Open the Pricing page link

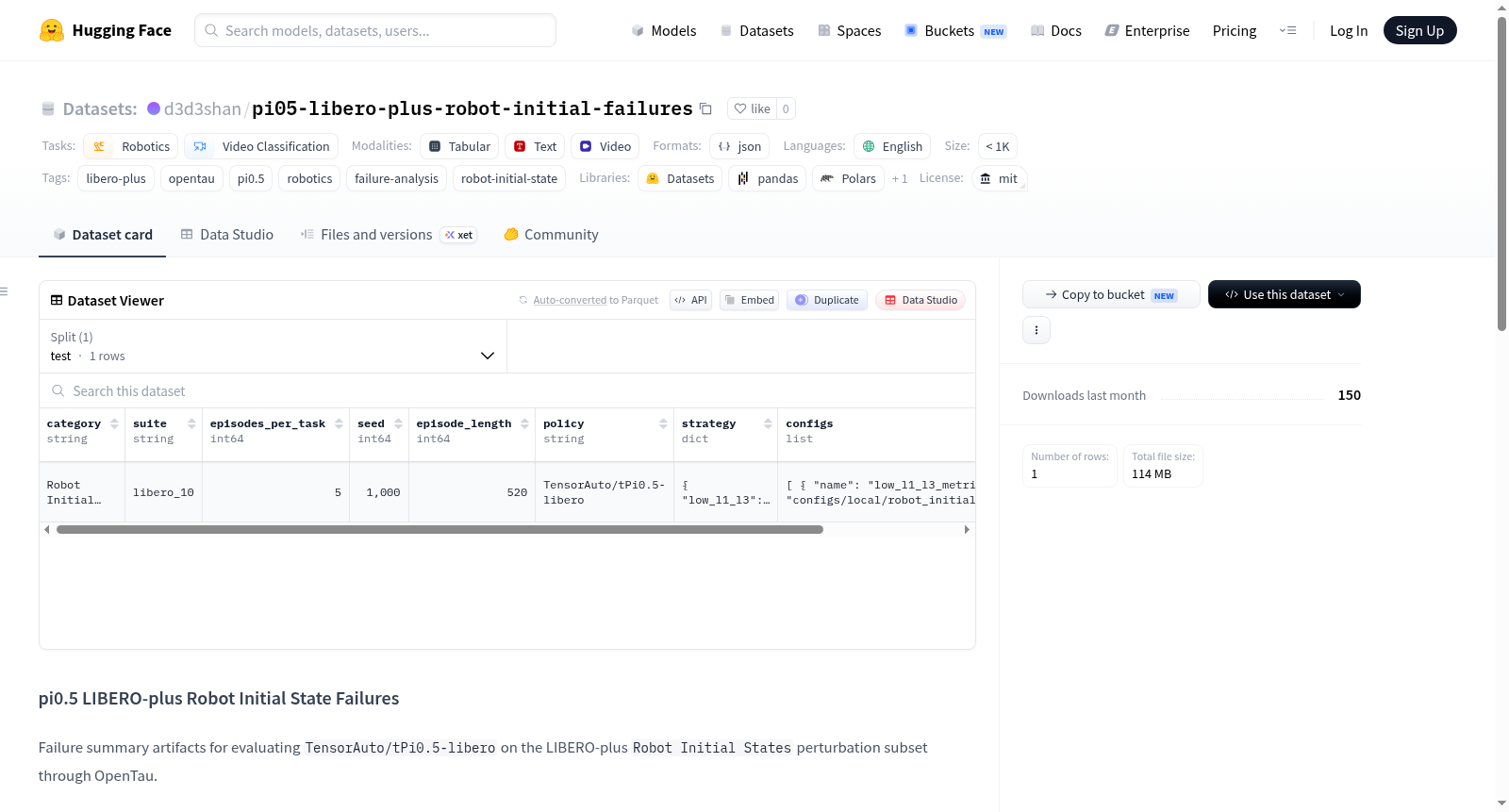(x=1235, y=30)
